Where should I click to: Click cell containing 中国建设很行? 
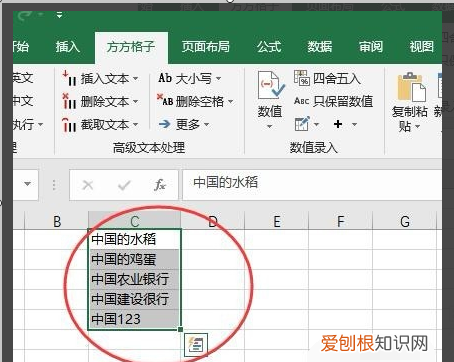point(135,299)
